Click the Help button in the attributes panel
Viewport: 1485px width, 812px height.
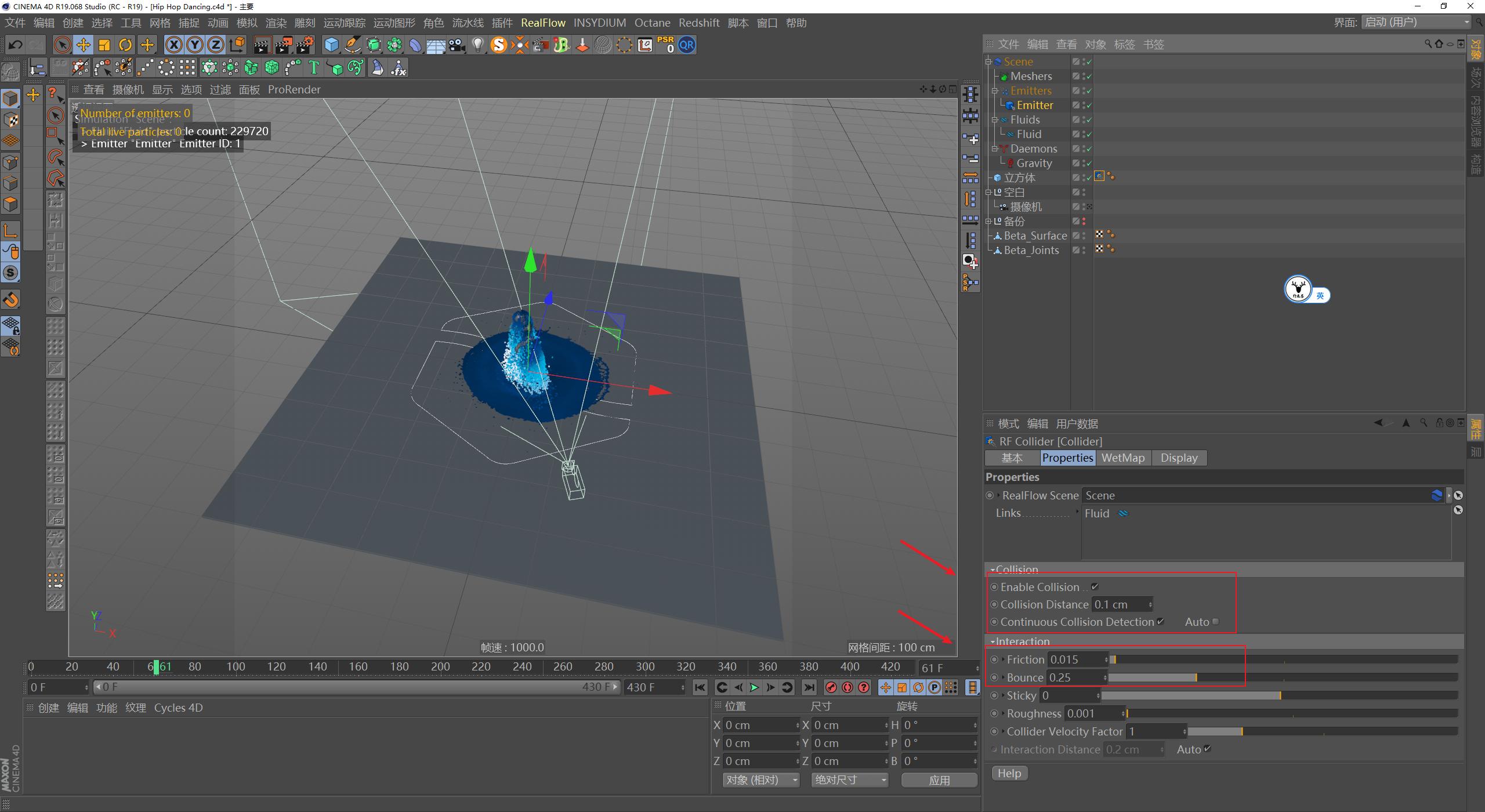coord(1009,773)
